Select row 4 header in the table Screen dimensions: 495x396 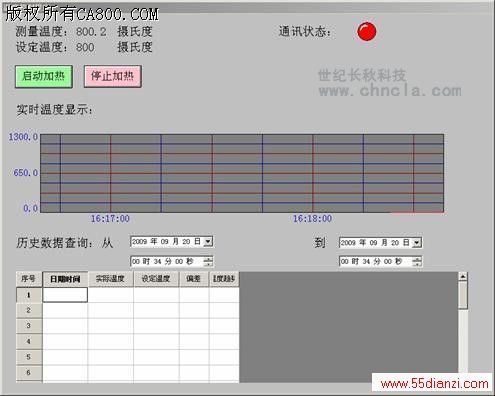click(29, 341)
